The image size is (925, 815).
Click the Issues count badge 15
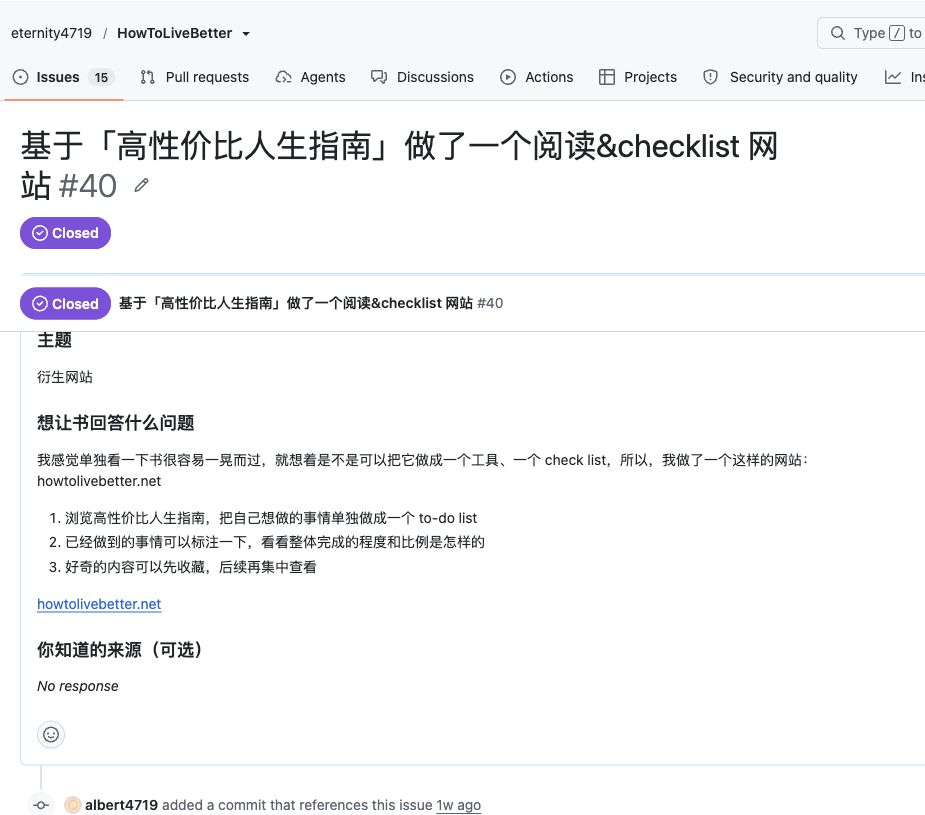[x=101, y=77]
